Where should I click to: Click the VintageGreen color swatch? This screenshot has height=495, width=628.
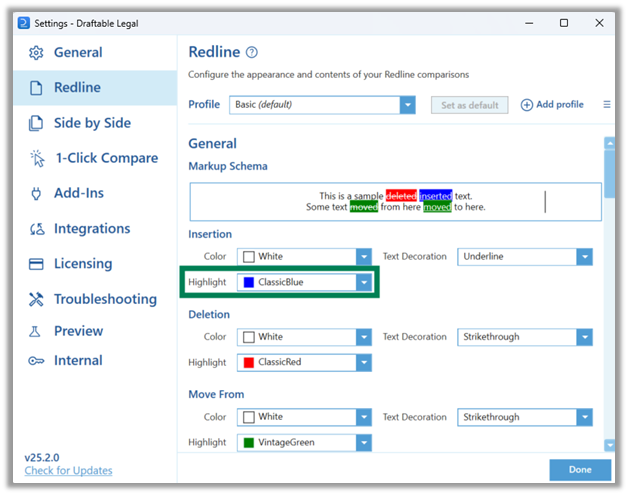coord(249,443)
